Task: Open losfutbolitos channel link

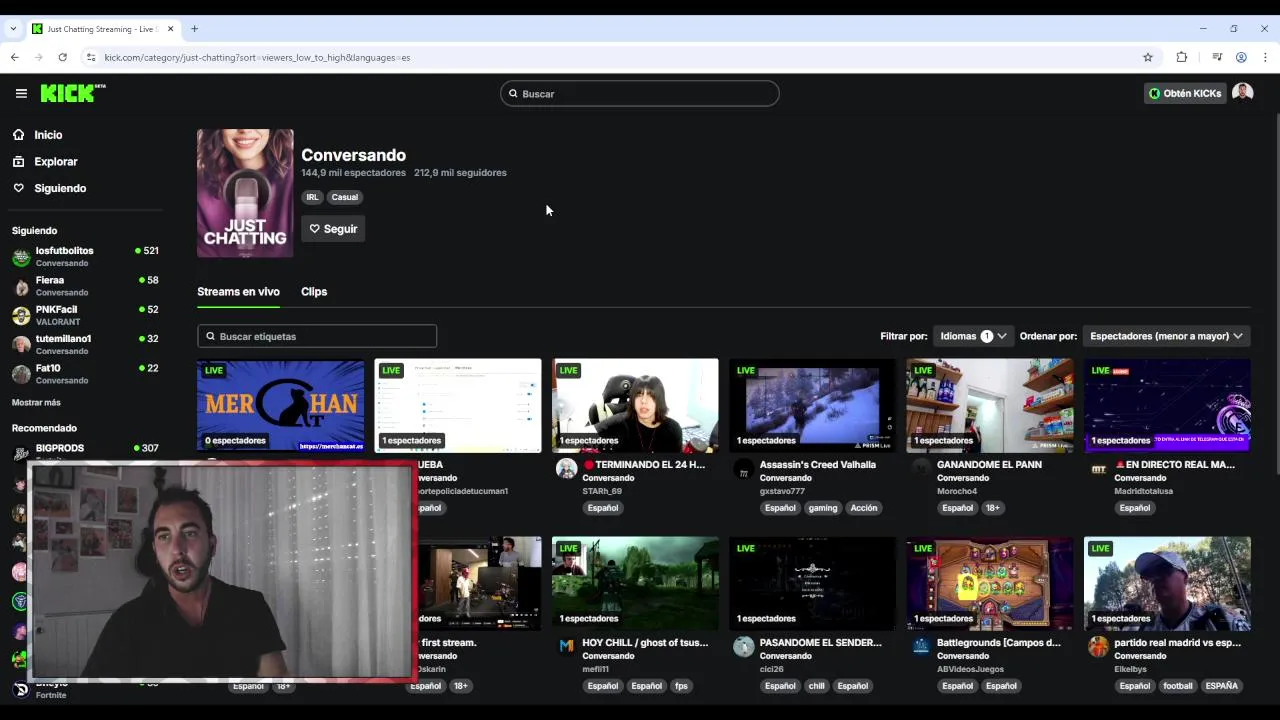Action: point(65,251)
